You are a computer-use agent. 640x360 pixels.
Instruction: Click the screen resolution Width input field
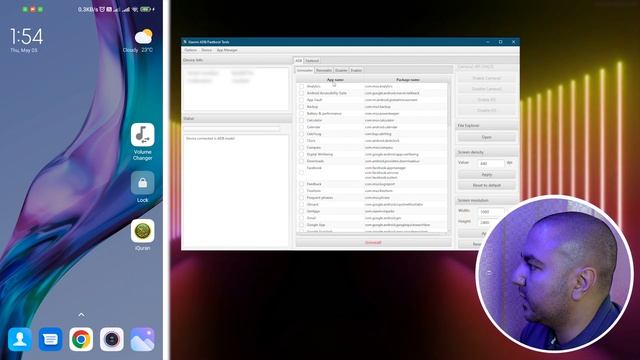(491, 212)
